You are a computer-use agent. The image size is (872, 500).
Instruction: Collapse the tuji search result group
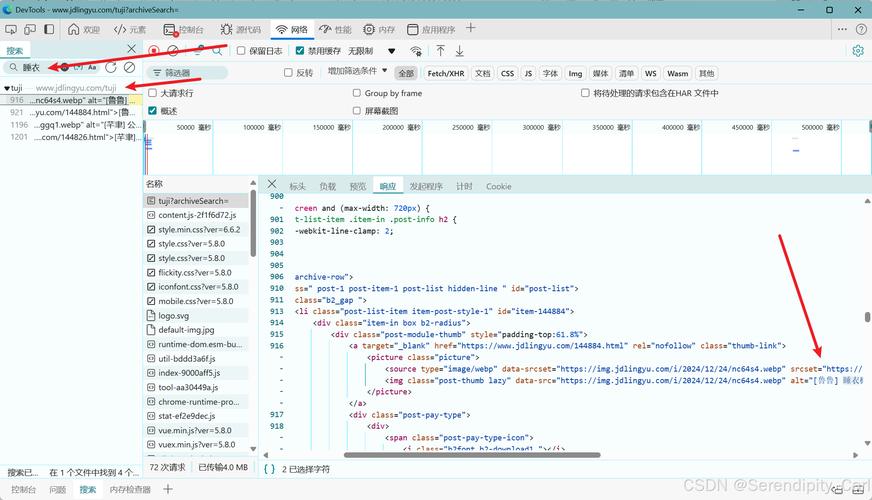coord(5,88)
